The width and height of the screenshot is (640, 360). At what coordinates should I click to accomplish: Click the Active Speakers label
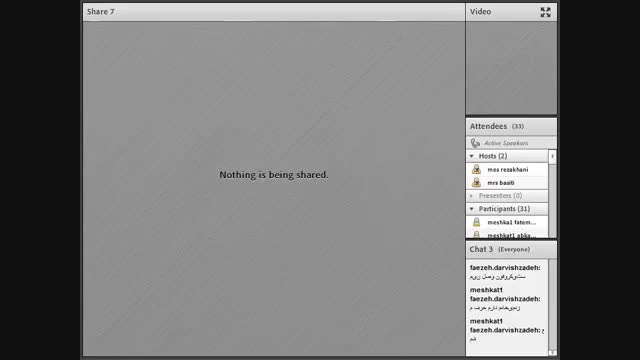(x=506, y=143)
